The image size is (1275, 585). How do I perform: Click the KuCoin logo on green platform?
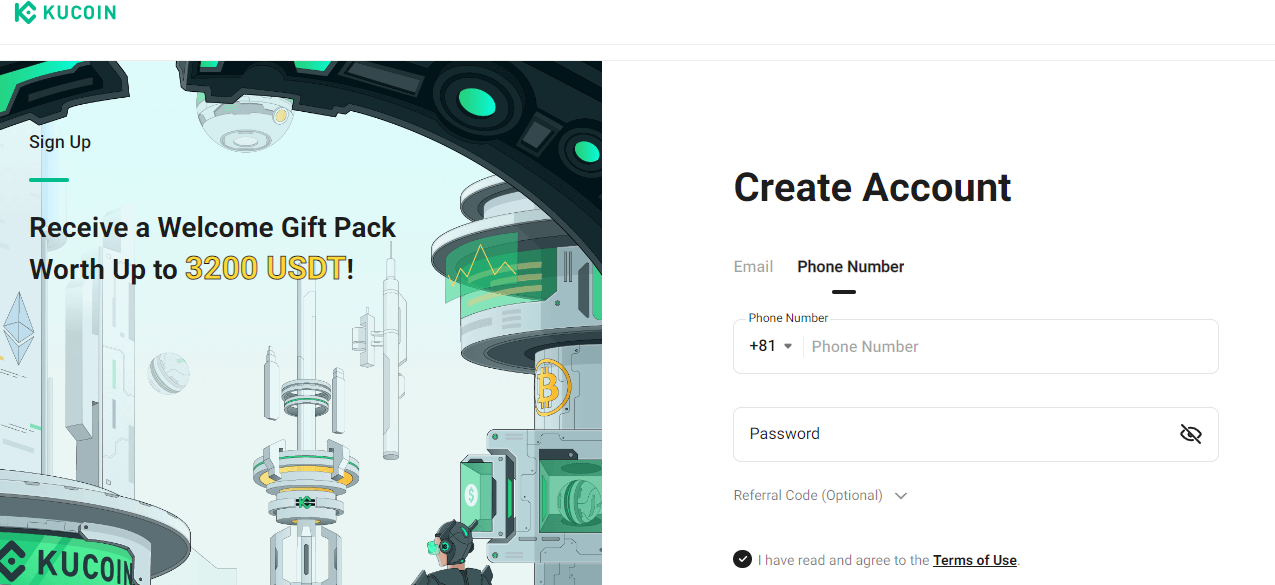[x=68, y=563]
